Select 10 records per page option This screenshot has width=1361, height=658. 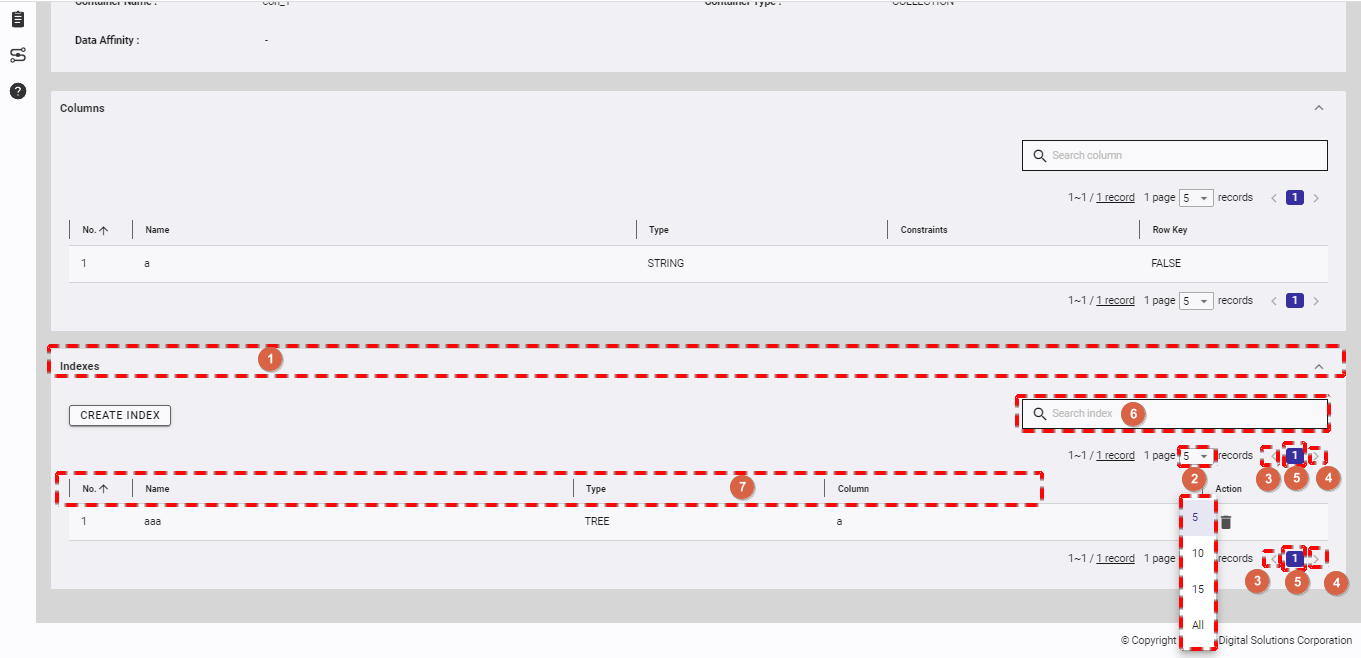coord(1197,554)
